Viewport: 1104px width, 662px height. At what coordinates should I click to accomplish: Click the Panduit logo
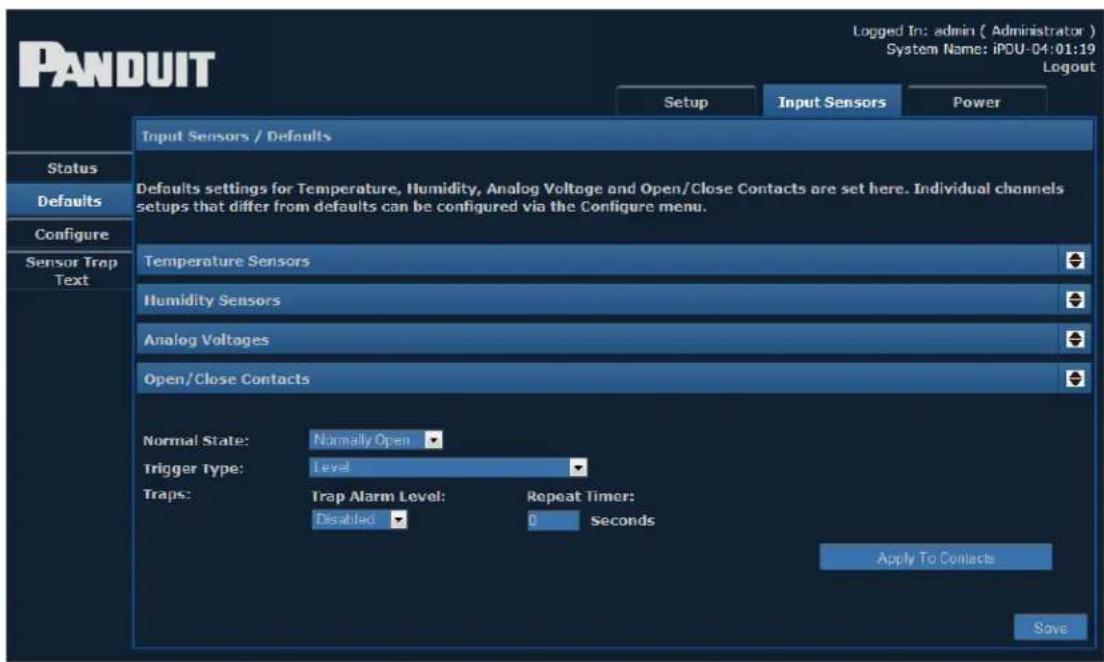coord(116,65)
